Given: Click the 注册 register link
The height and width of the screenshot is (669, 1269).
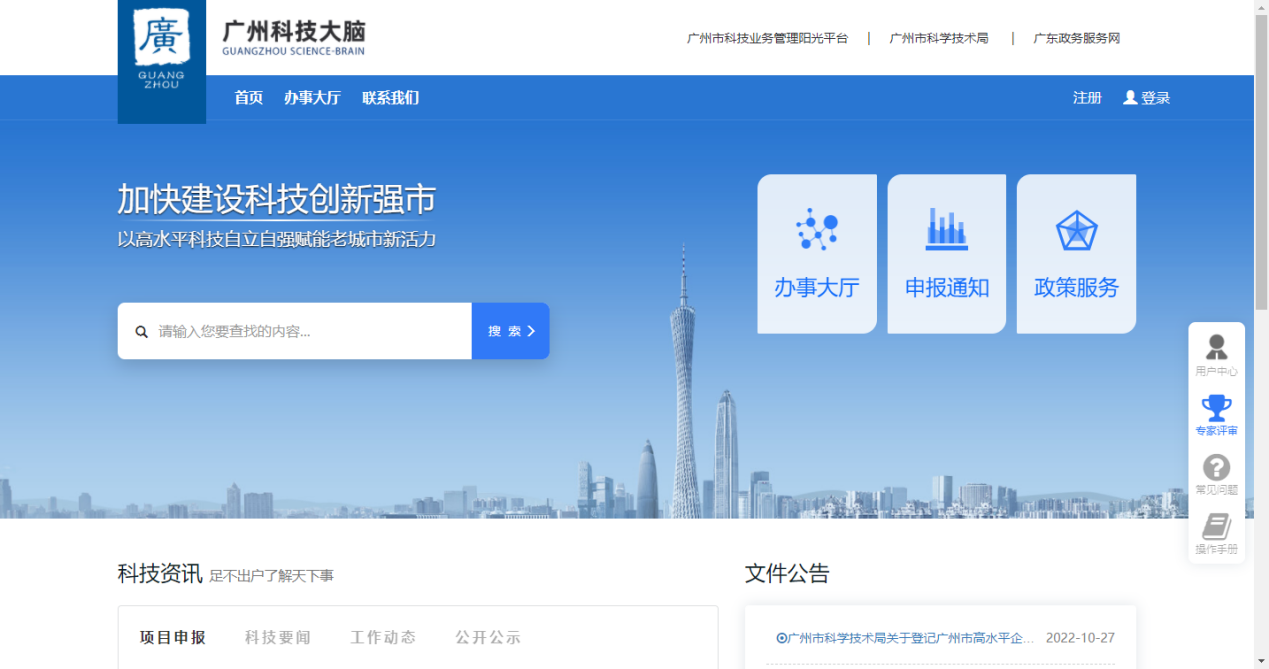Looking at the screenshot, I should pos(1087,98).
